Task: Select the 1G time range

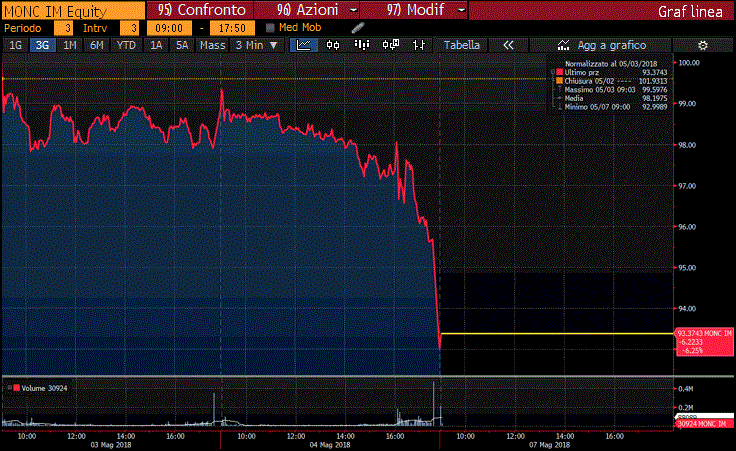Action: tap(15, 45)
